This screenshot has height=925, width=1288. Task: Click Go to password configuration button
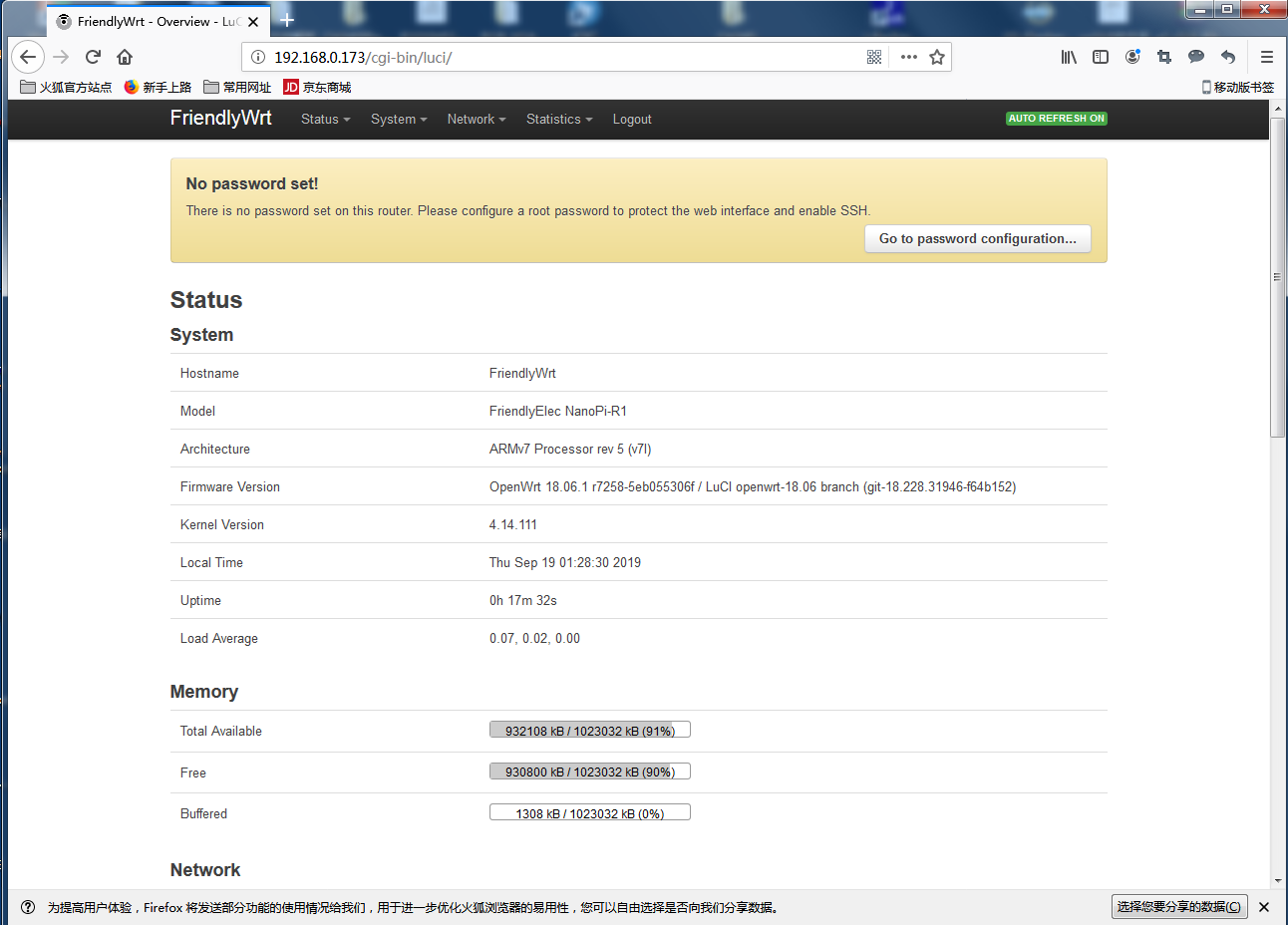point(978,238)
